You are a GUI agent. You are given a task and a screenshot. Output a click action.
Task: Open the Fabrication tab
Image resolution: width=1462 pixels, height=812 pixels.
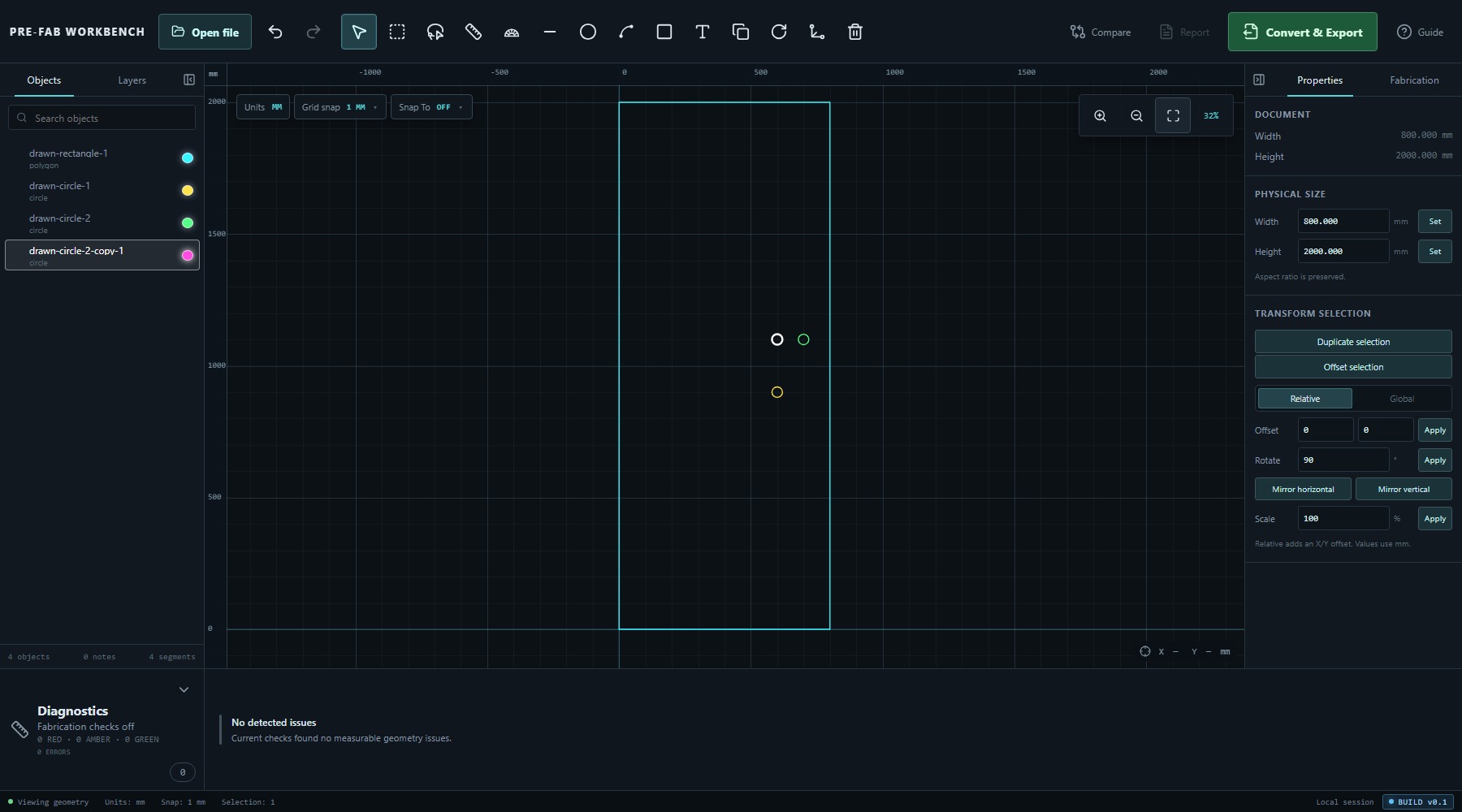[x=1414, y=80]
